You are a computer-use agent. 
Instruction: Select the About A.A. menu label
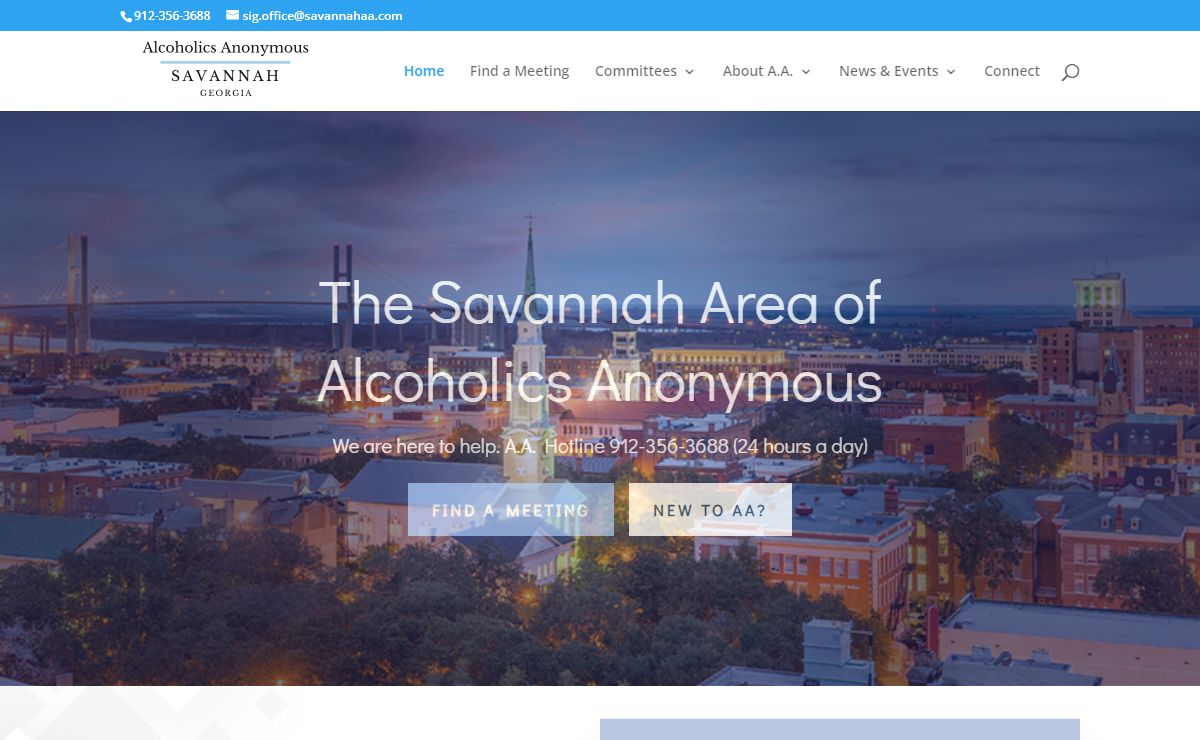pos(758,71)
